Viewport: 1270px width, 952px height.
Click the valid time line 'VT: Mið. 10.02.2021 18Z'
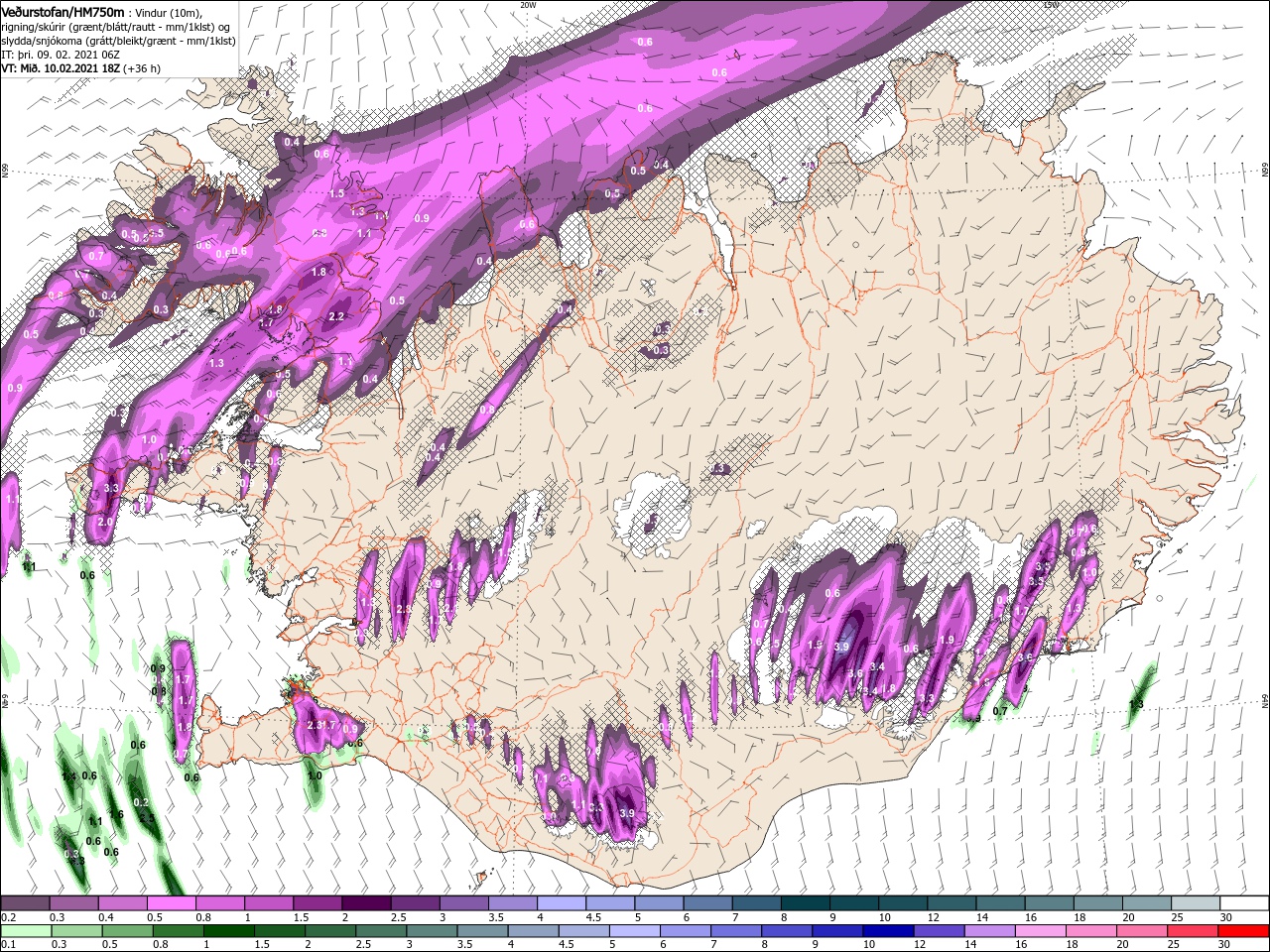pos(60,68)
